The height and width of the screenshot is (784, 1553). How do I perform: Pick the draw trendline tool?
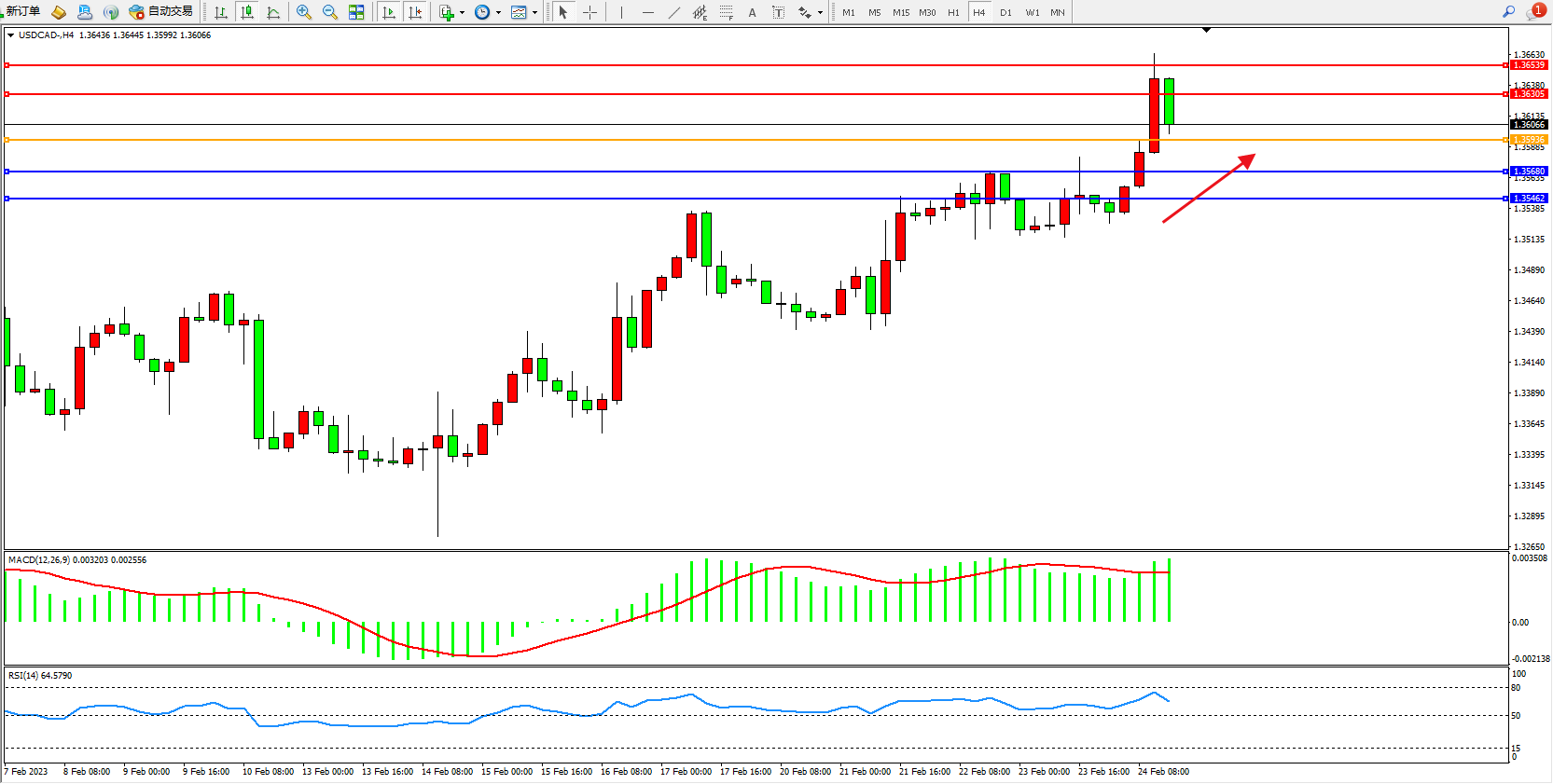pos(673,12)
